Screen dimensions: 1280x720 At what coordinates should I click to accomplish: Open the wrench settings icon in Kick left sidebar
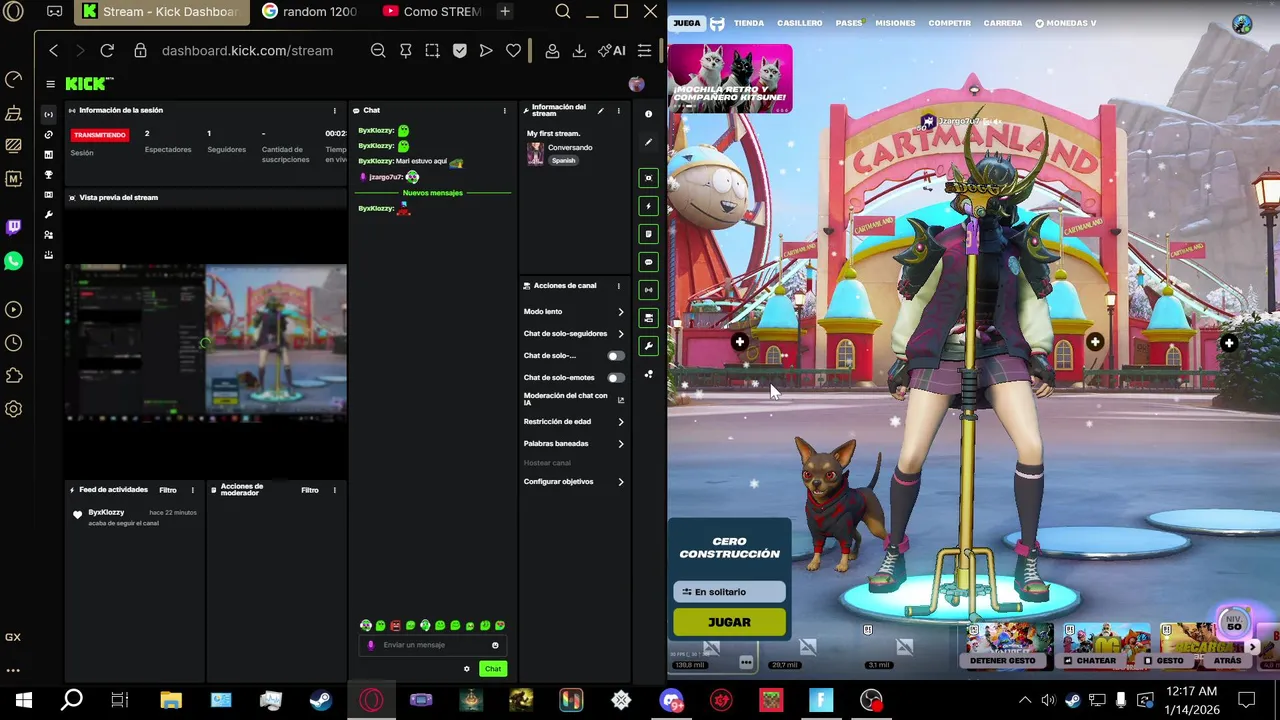coord(48,215)
